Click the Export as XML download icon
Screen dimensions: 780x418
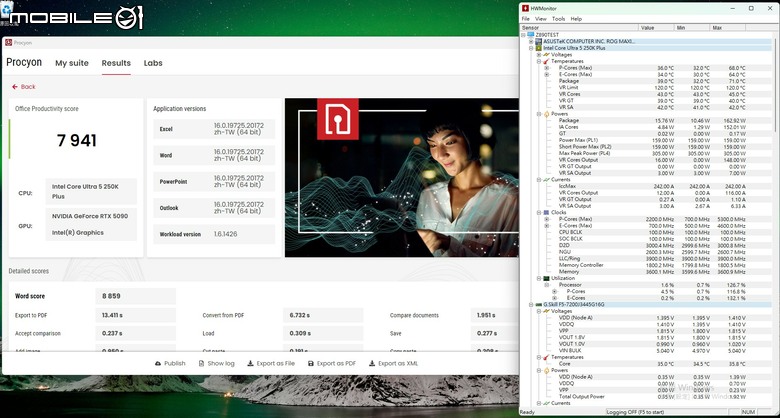pos(372,363)
